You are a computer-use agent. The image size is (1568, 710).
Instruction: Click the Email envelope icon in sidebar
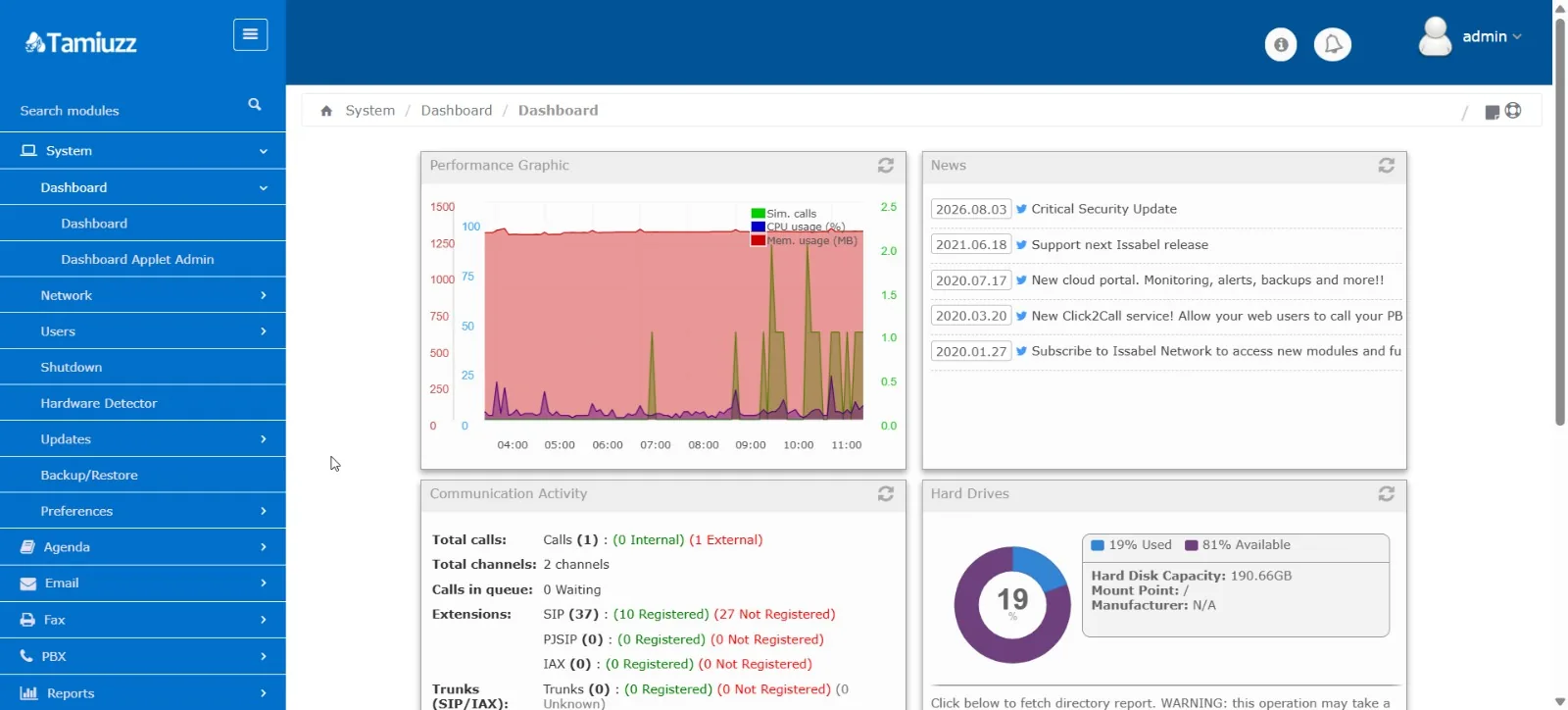click(x=28, y=583)
